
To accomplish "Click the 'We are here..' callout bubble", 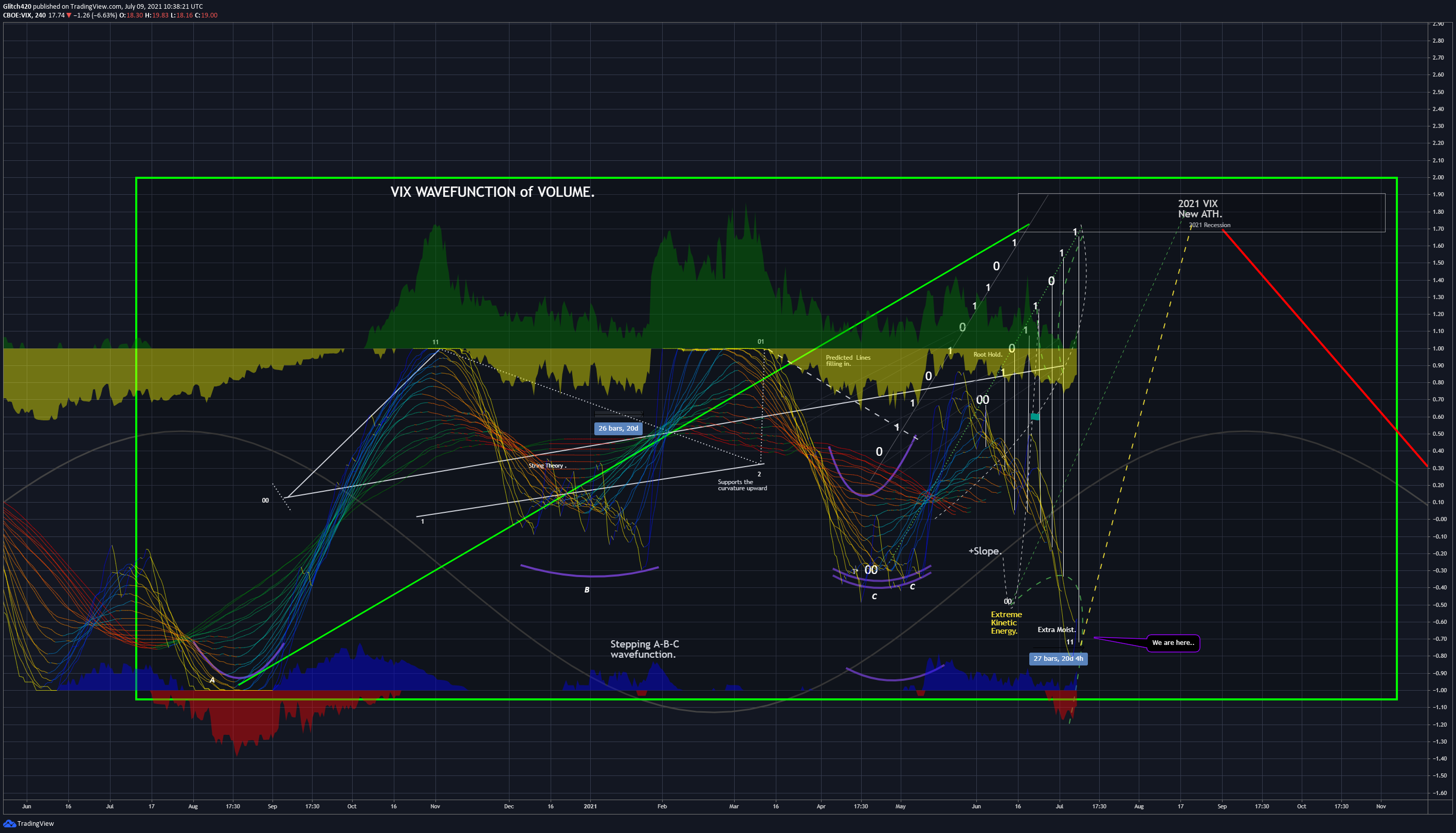I will (x=1173, y=642).
